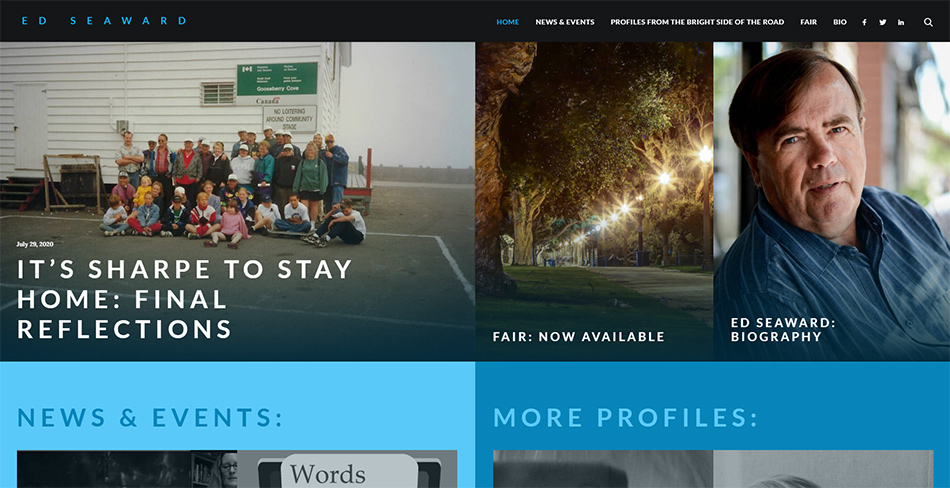
Task: Open the Bio menu item
Action: pyautogui.click(x=840, y=22)
